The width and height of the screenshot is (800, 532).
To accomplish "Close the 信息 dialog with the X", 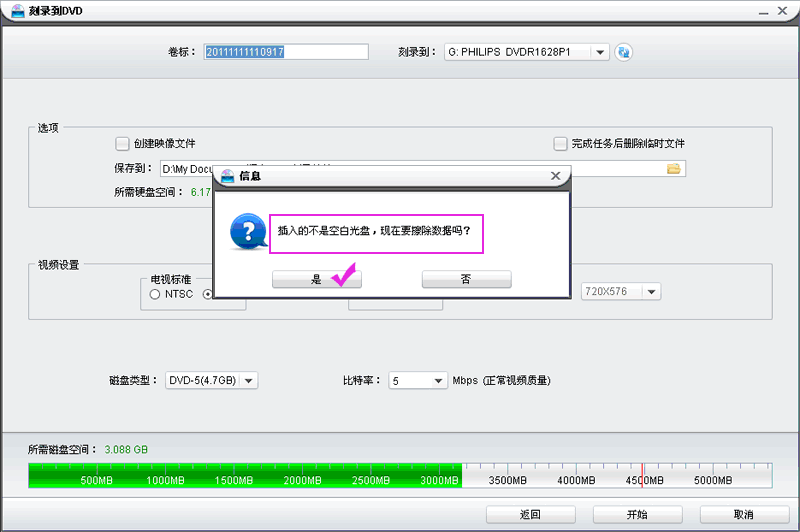I will pyautogui.click(x=556, y=176).
